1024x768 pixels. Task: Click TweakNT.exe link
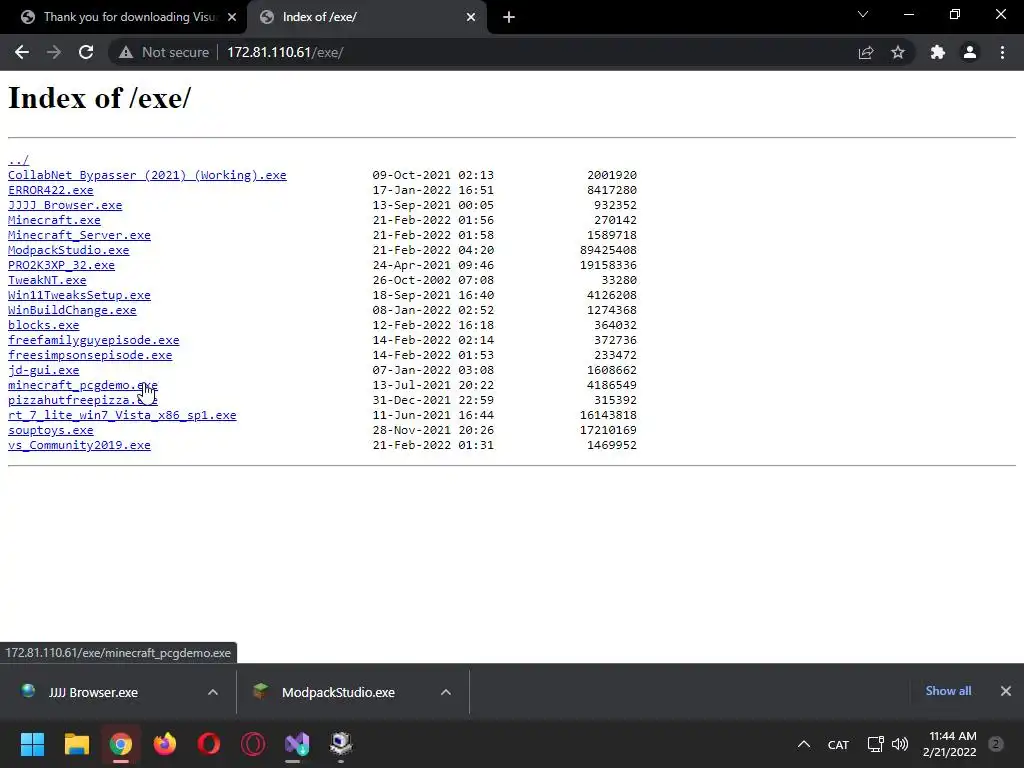[47, 280]
